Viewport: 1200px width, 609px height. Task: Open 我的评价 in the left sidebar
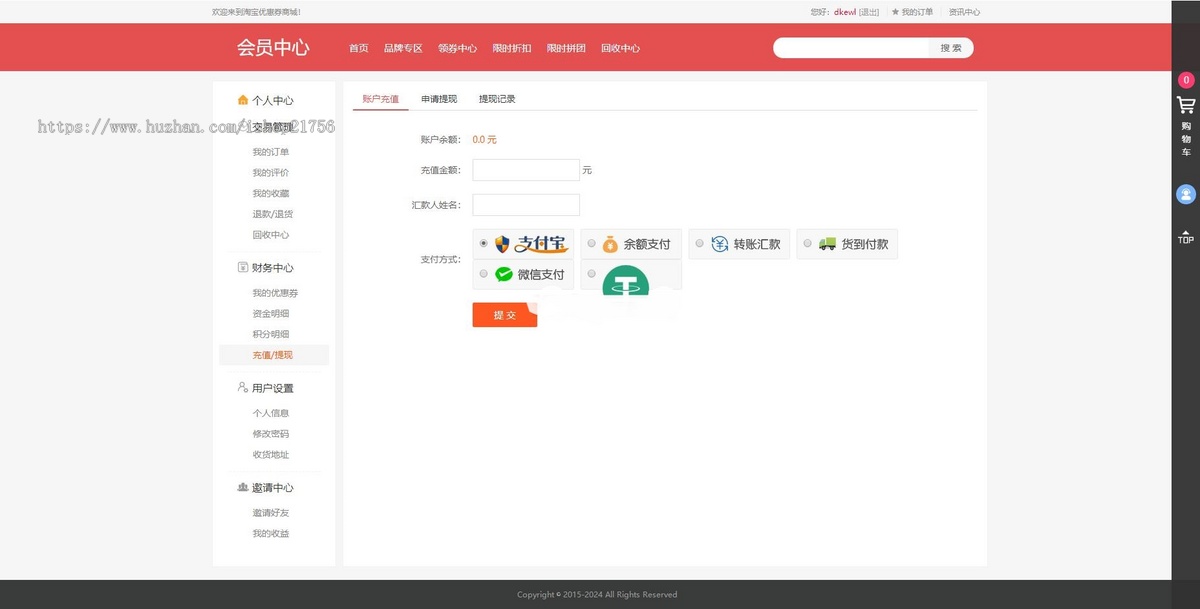(x=270, y=173)
